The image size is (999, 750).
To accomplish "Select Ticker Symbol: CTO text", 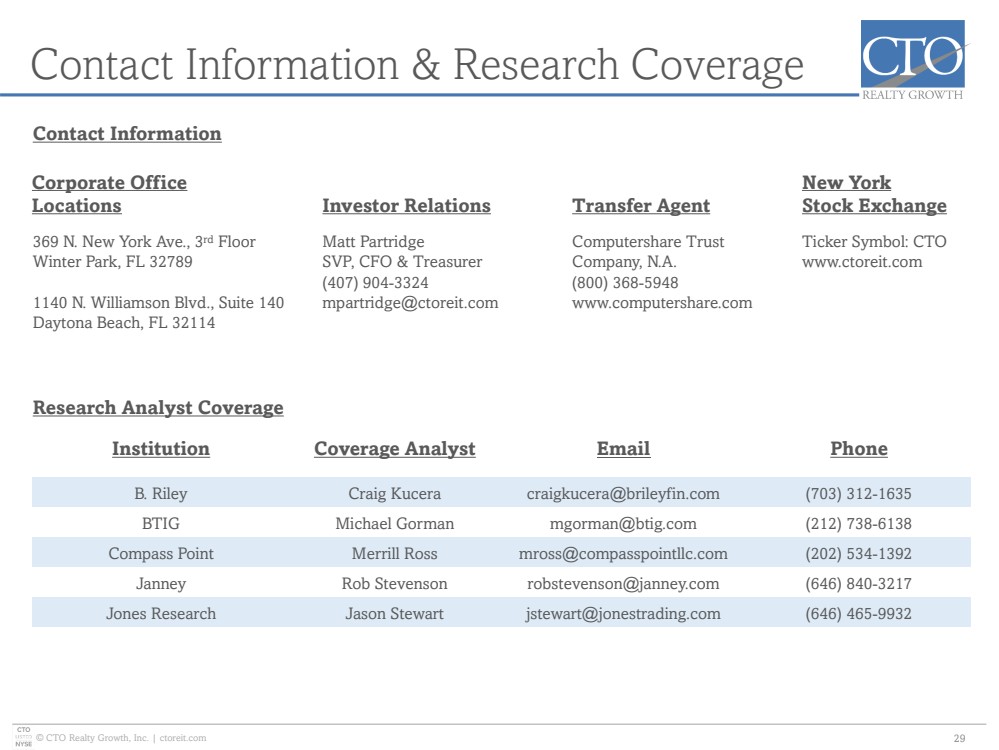I will [x=874, y=242].
